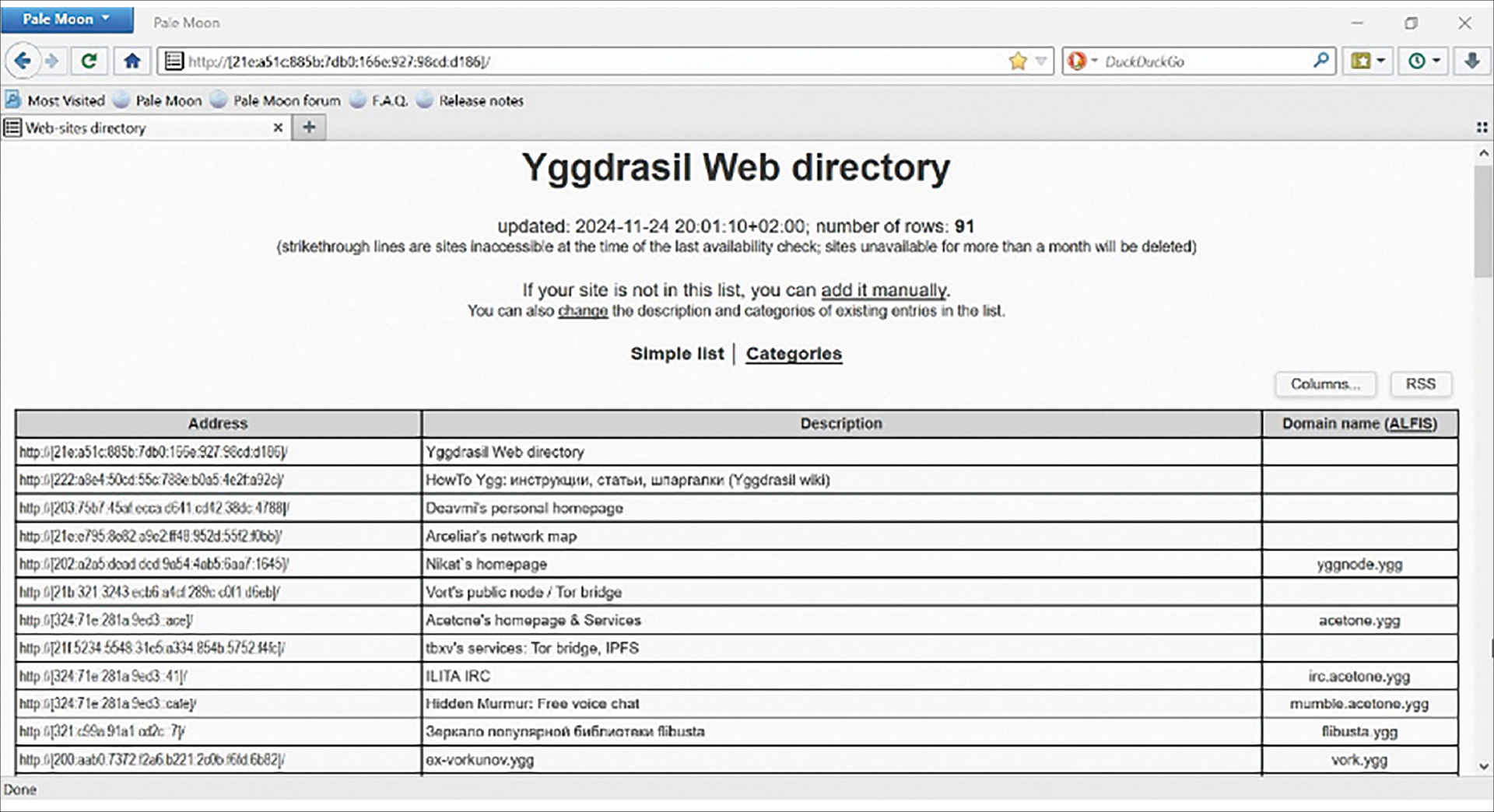Open the home page

coord(132,61)
